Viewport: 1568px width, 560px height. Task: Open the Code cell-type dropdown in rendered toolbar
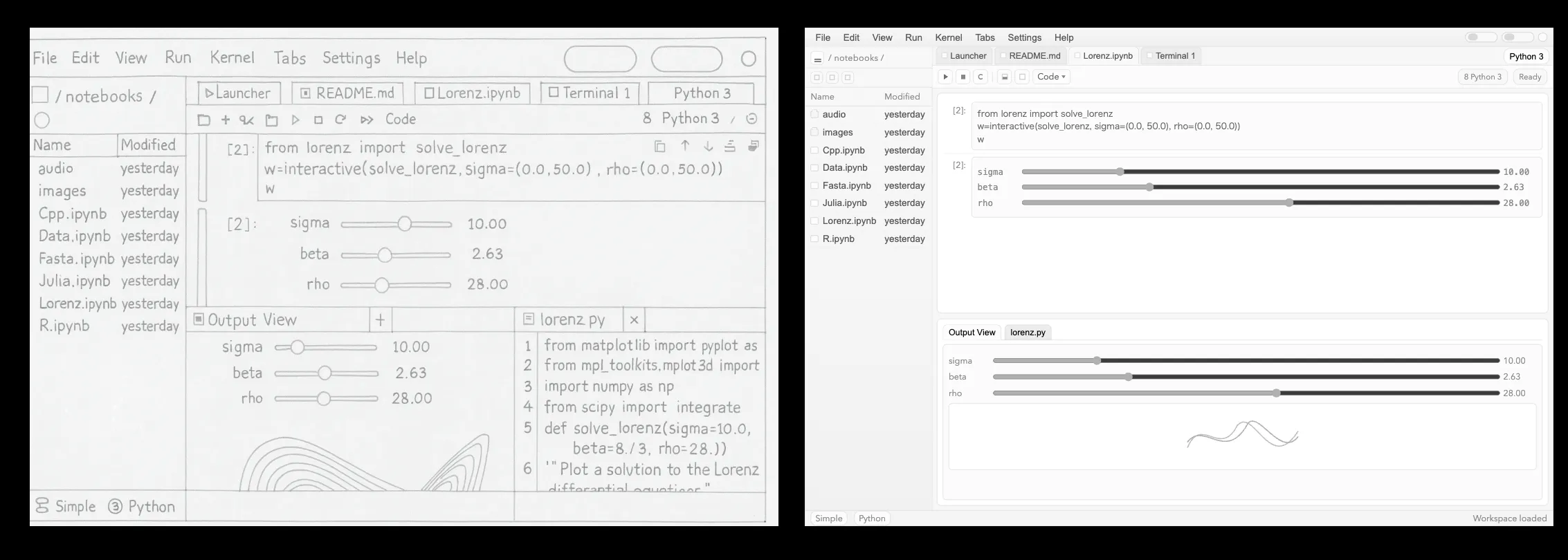tap(1051, 77)
